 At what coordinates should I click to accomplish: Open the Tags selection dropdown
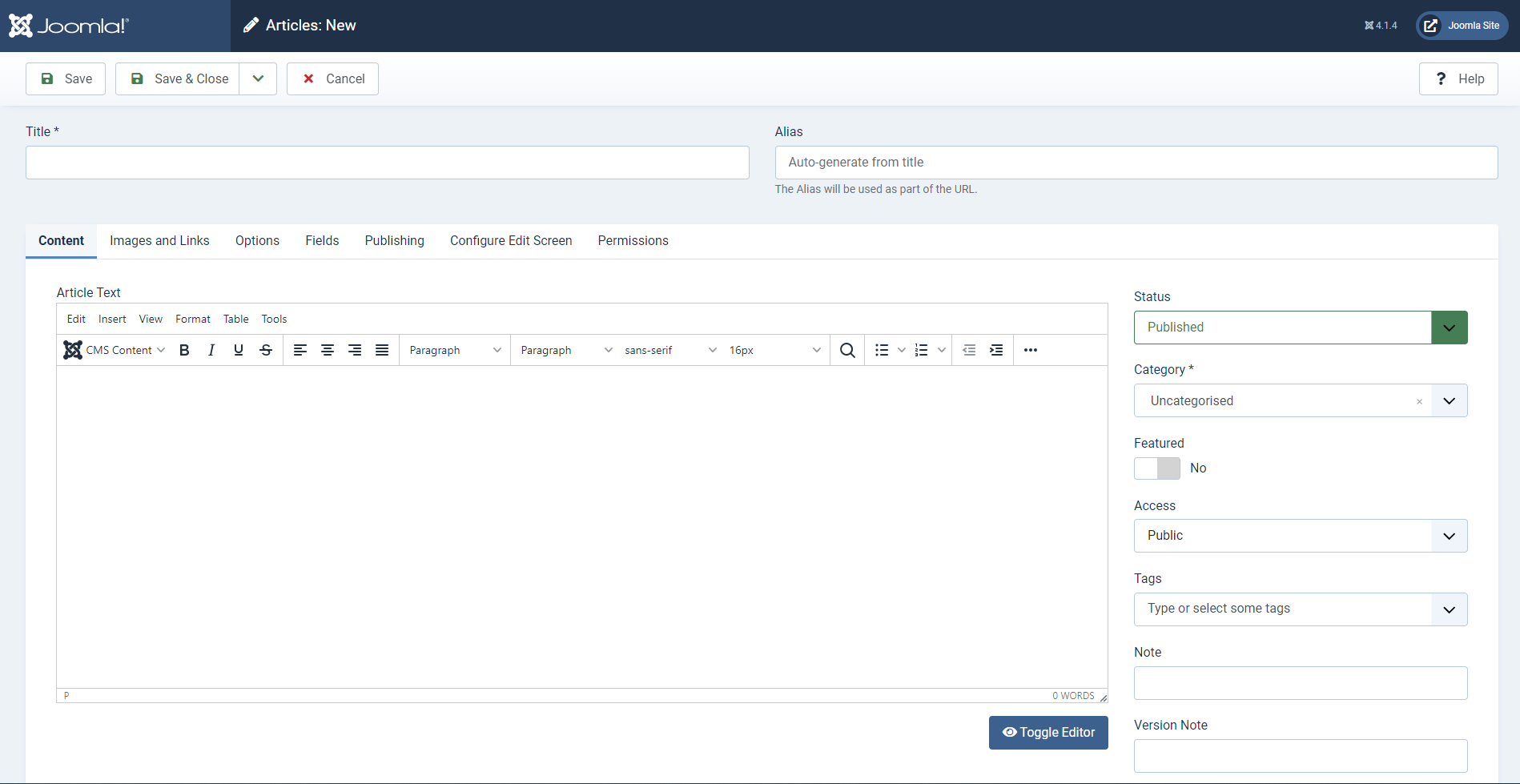(x=1301, y=609)
